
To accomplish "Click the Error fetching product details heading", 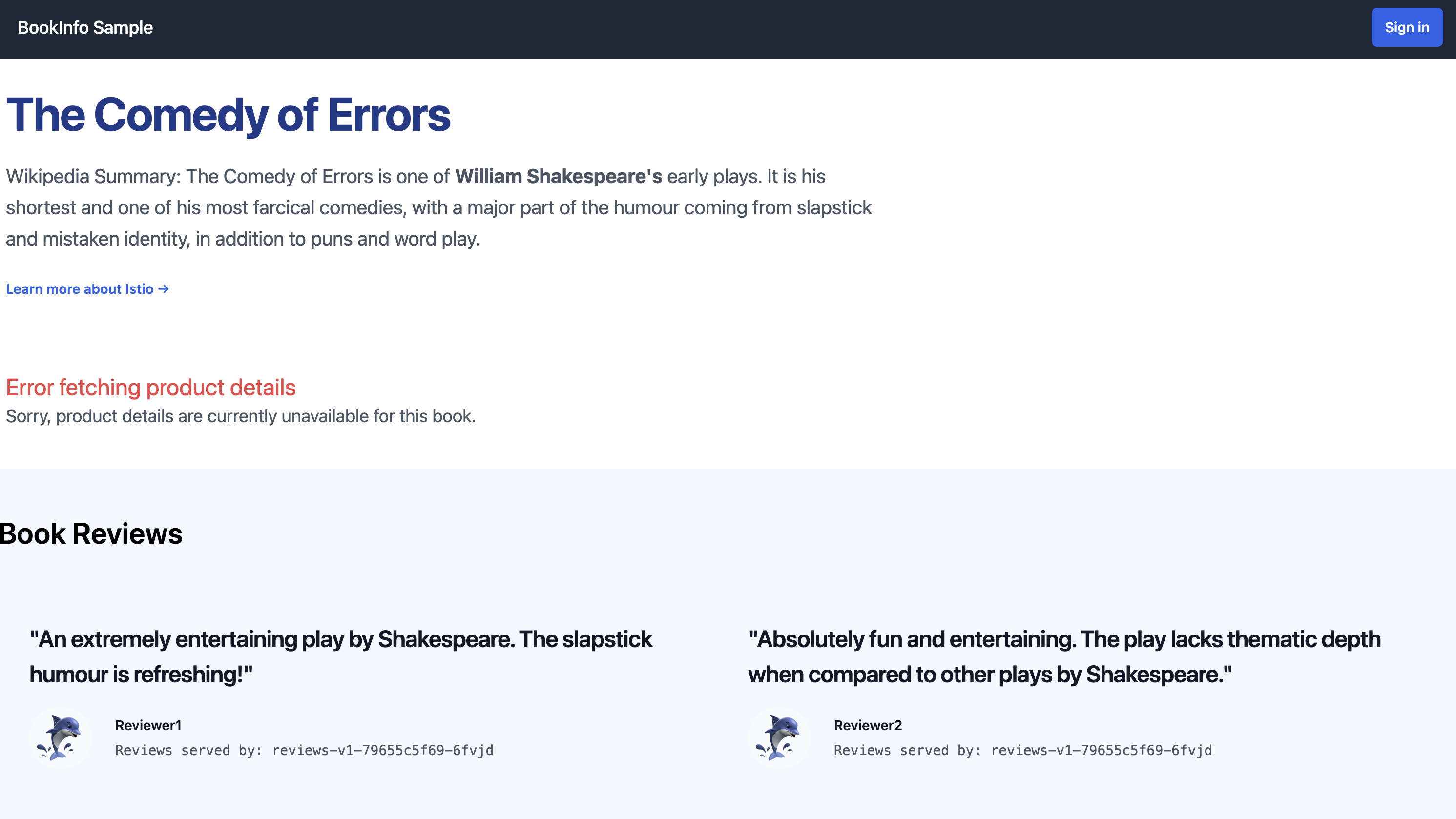I will [150, 388].
